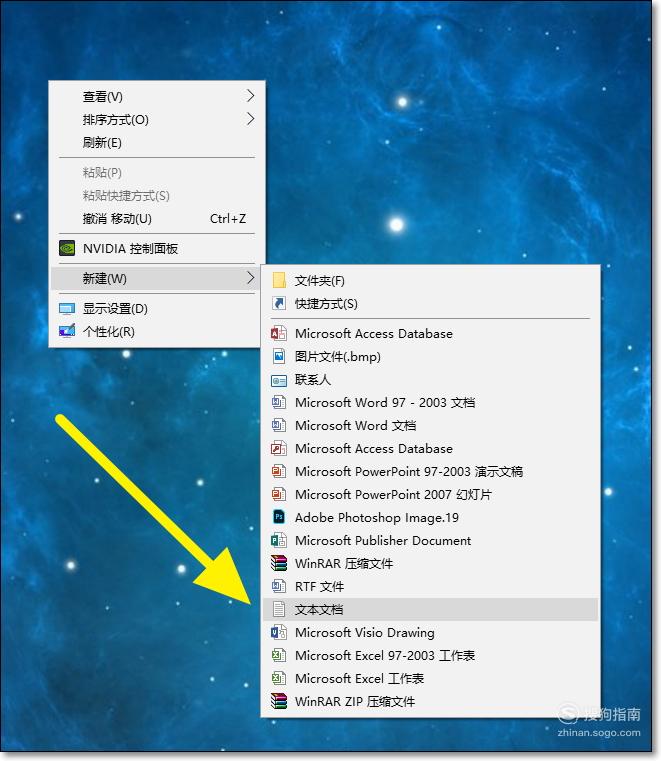Screen dimensions: 661x761
Task: Create a new 快捷方式(S) shortcut
Action: click(430, 303)
